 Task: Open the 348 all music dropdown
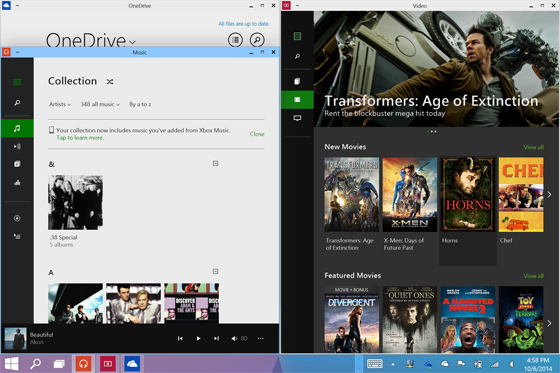point(100,104)
